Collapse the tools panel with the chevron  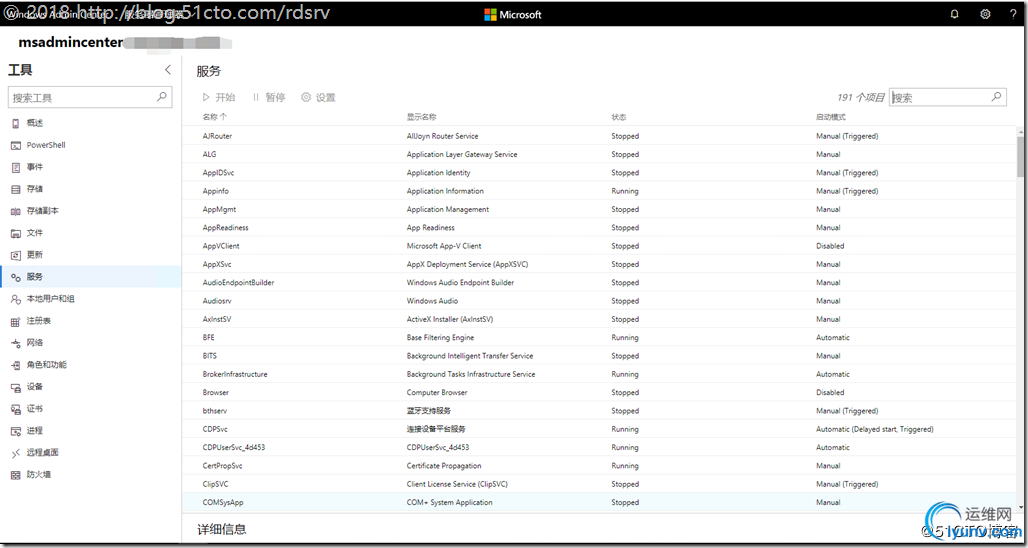[168, 69]
